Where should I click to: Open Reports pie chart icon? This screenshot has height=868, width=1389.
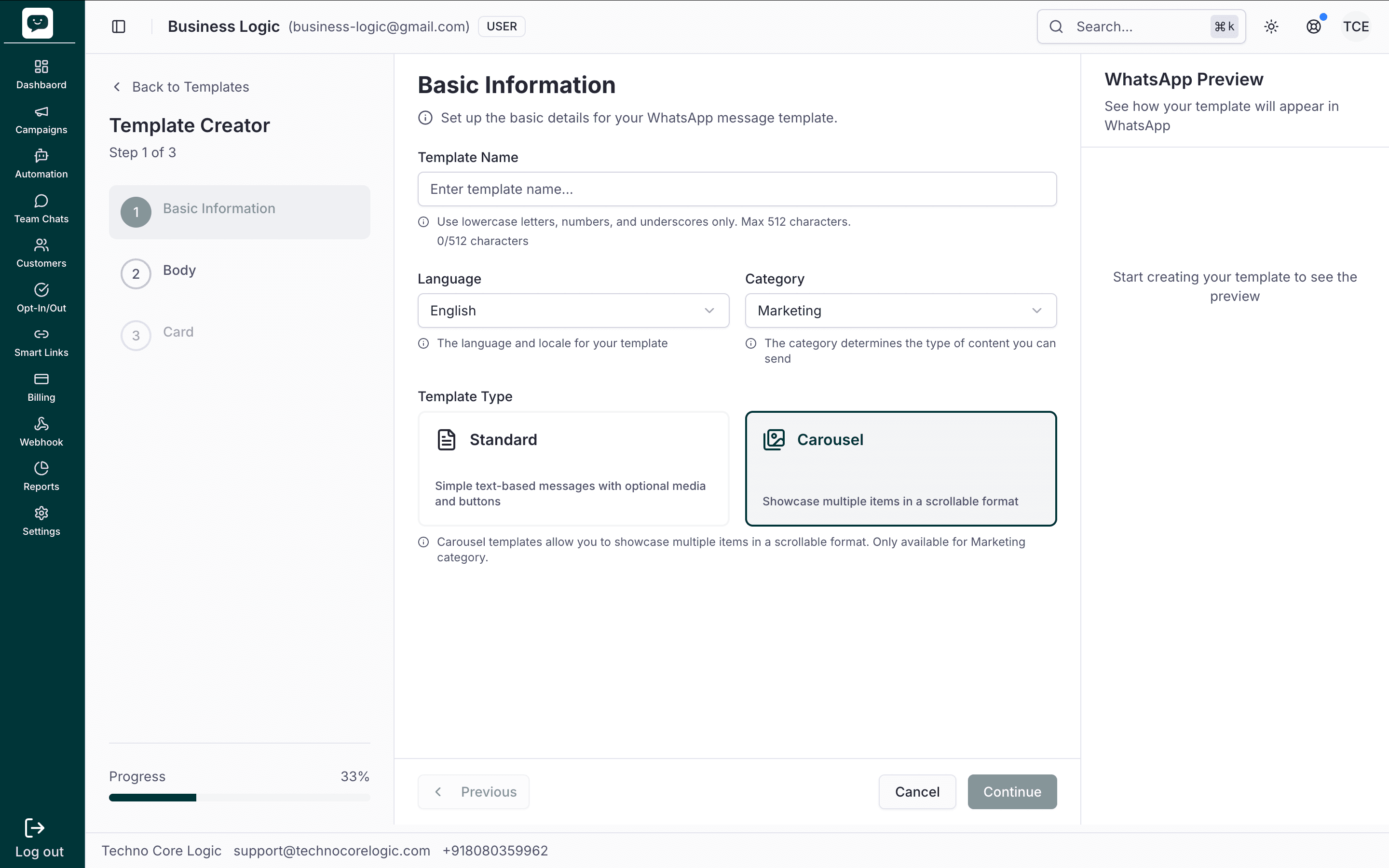click(41, 468)
